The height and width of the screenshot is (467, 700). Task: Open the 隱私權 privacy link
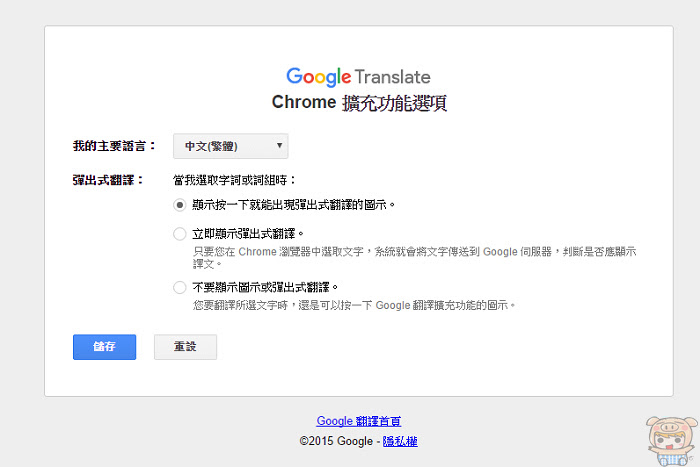(x=400, y=441)
